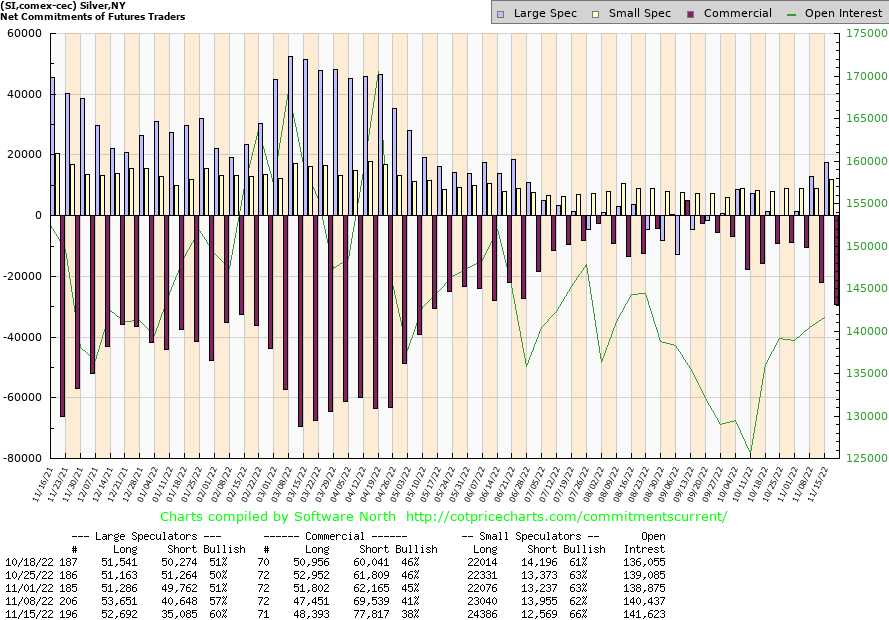889x620 pixels.
Task: Select the Large Spec legend label
Action: [545, 13]
